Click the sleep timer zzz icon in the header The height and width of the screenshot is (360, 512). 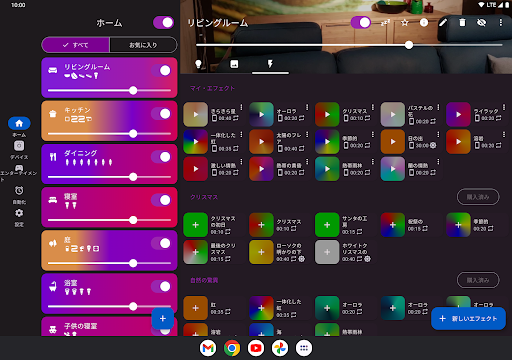(385, 23)
